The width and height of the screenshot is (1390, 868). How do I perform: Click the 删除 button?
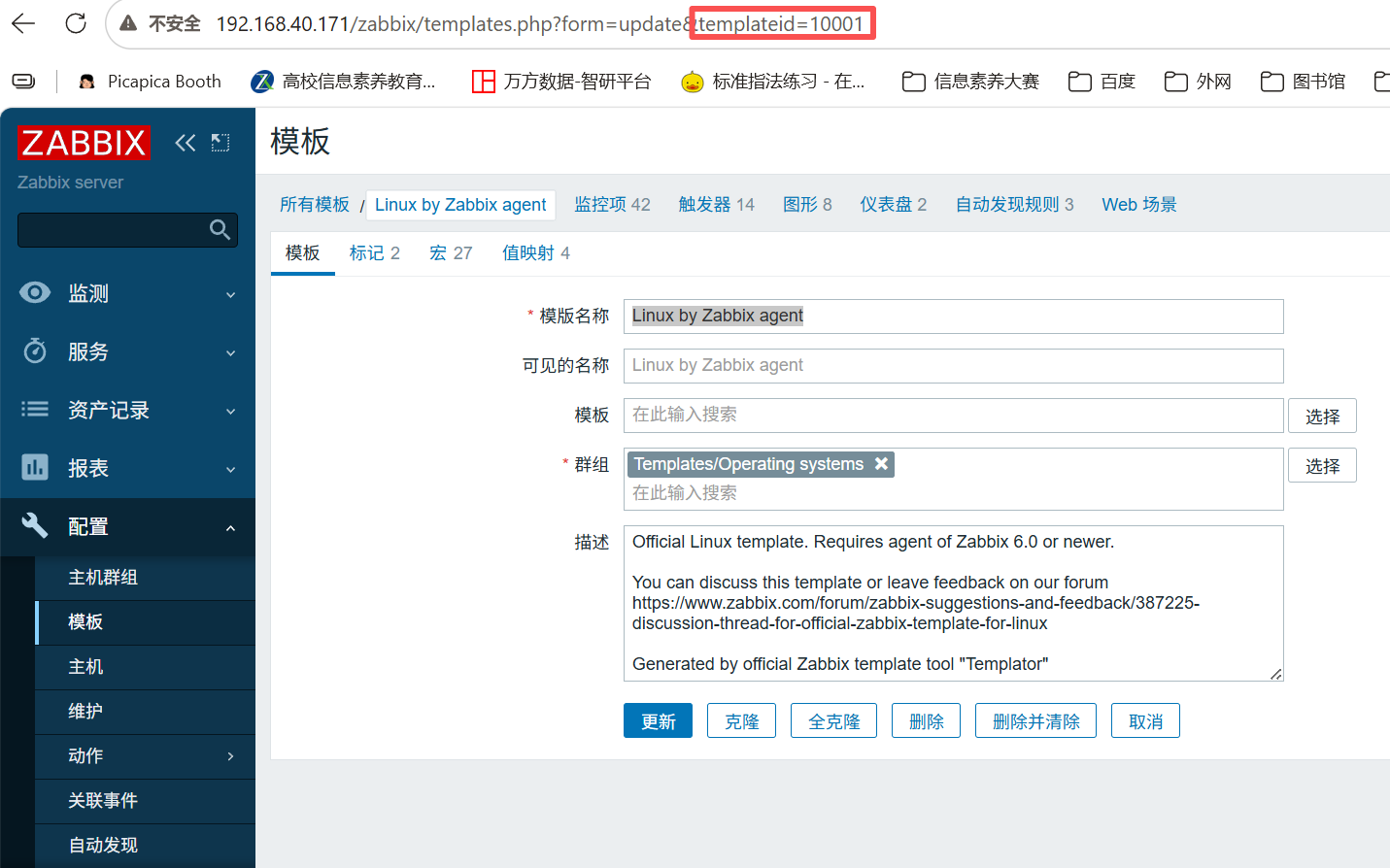point(926,720)
